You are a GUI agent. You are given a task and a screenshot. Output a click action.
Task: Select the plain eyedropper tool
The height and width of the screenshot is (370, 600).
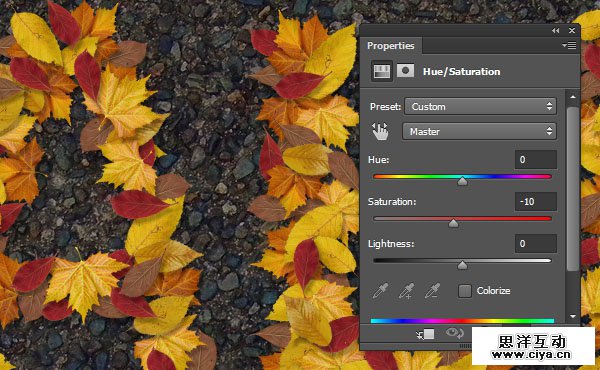tap(380, 291)
